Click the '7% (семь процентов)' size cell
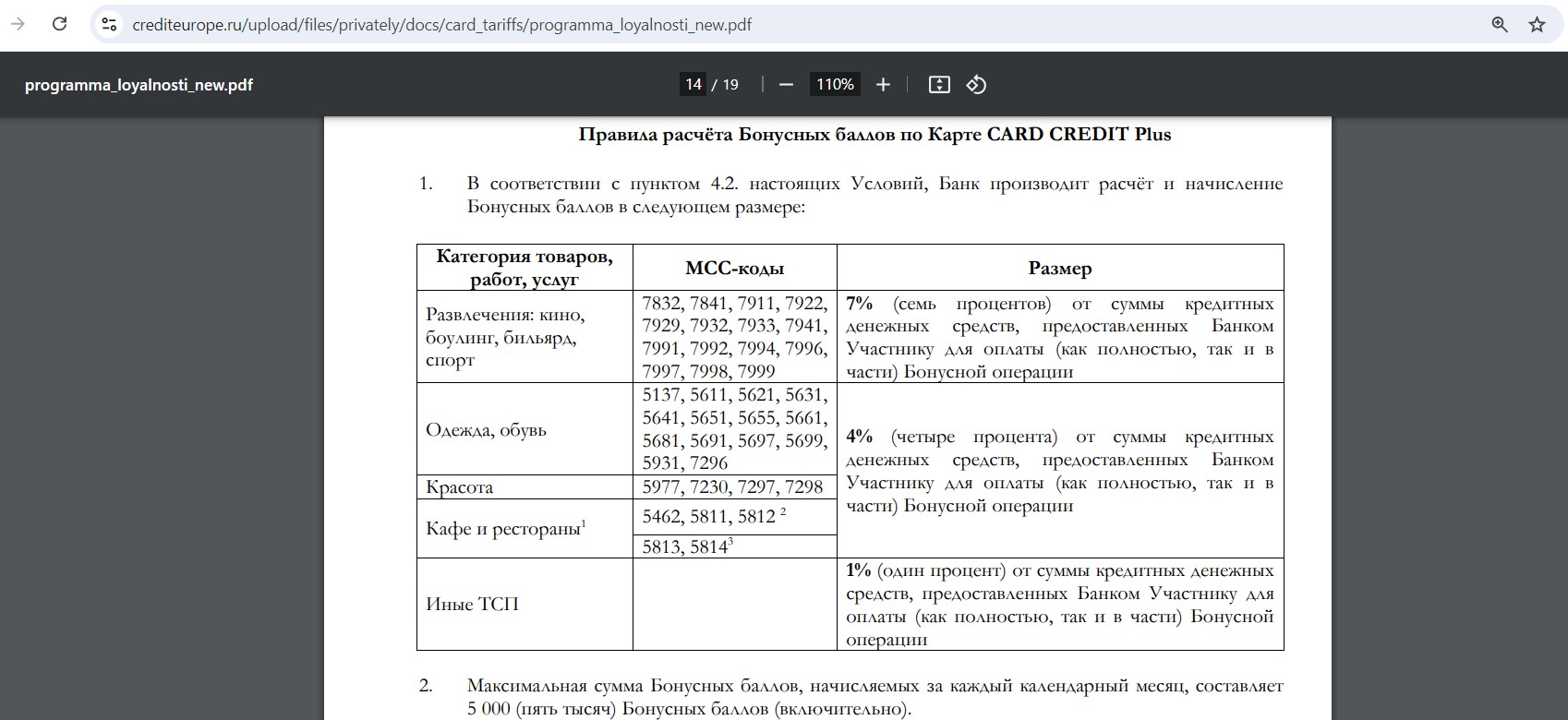Viewport: 1568px width, 720px height. pos(1060,337)
